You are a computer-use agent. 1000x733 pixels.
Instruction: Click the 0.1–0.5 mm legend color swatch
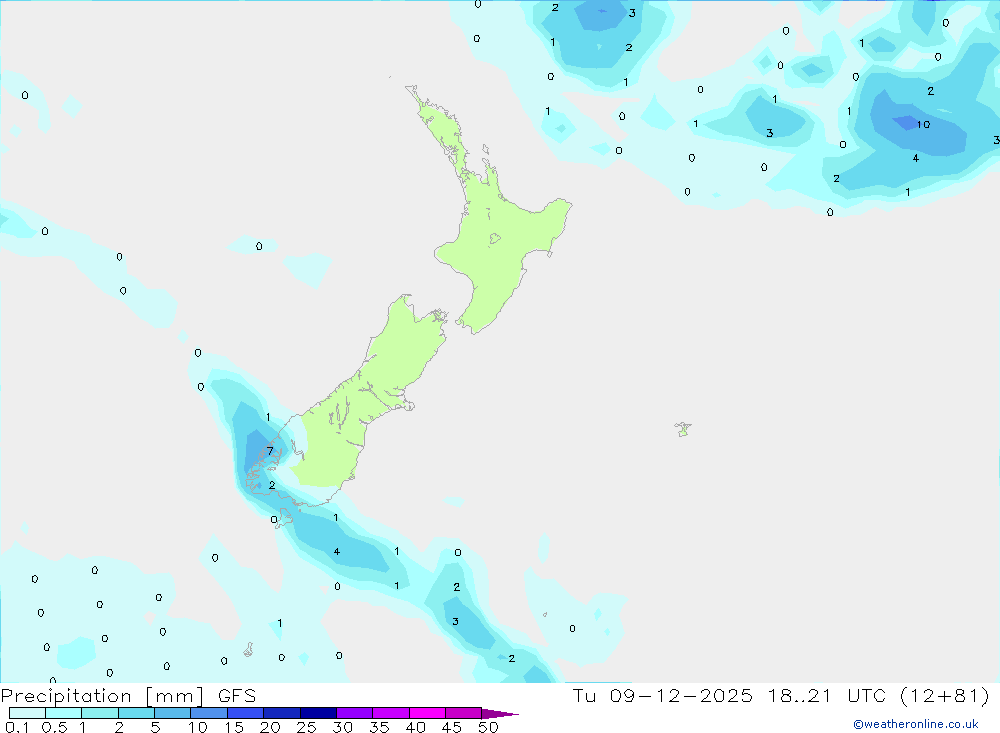click(27, 713)
